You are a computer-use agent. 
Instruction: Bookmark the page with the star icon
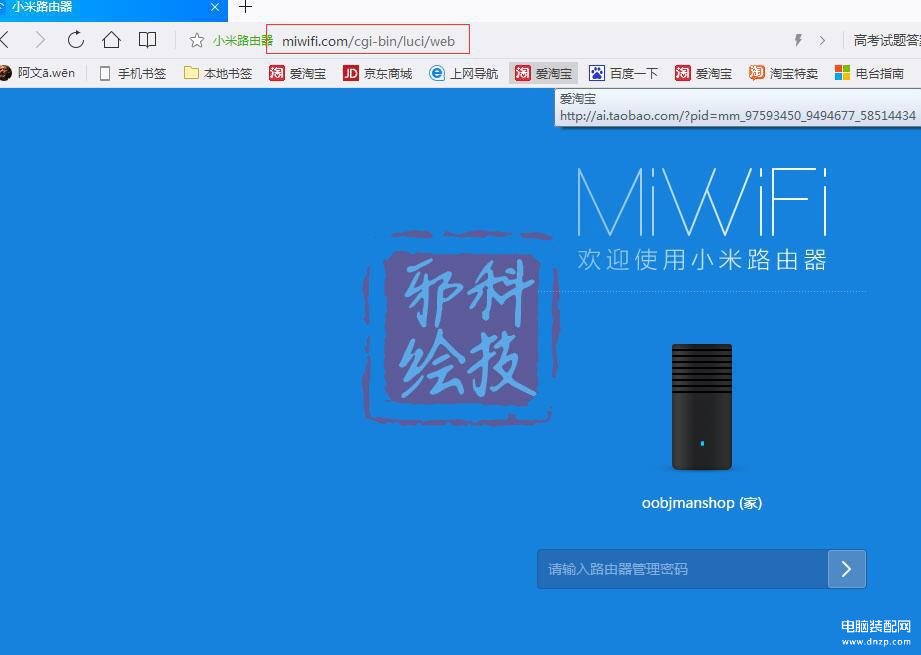(x=197, y=40)
